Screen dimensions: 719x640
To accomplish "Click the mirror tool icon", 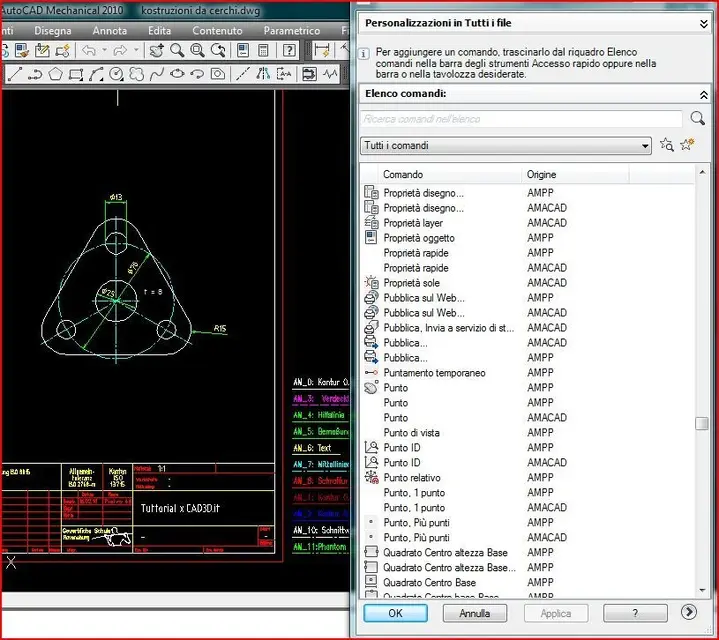I will click(263, 74).
